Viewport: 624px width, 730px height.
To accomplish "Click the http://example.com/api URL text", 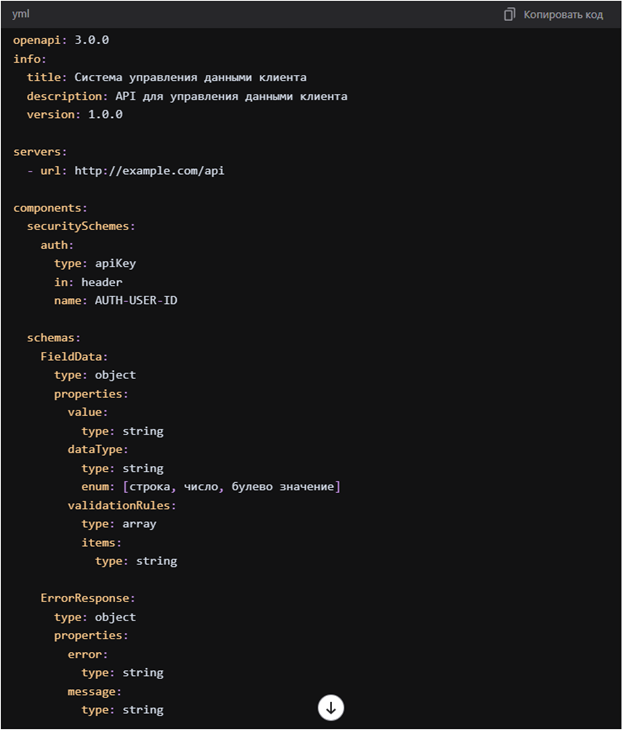I will 149,171.
